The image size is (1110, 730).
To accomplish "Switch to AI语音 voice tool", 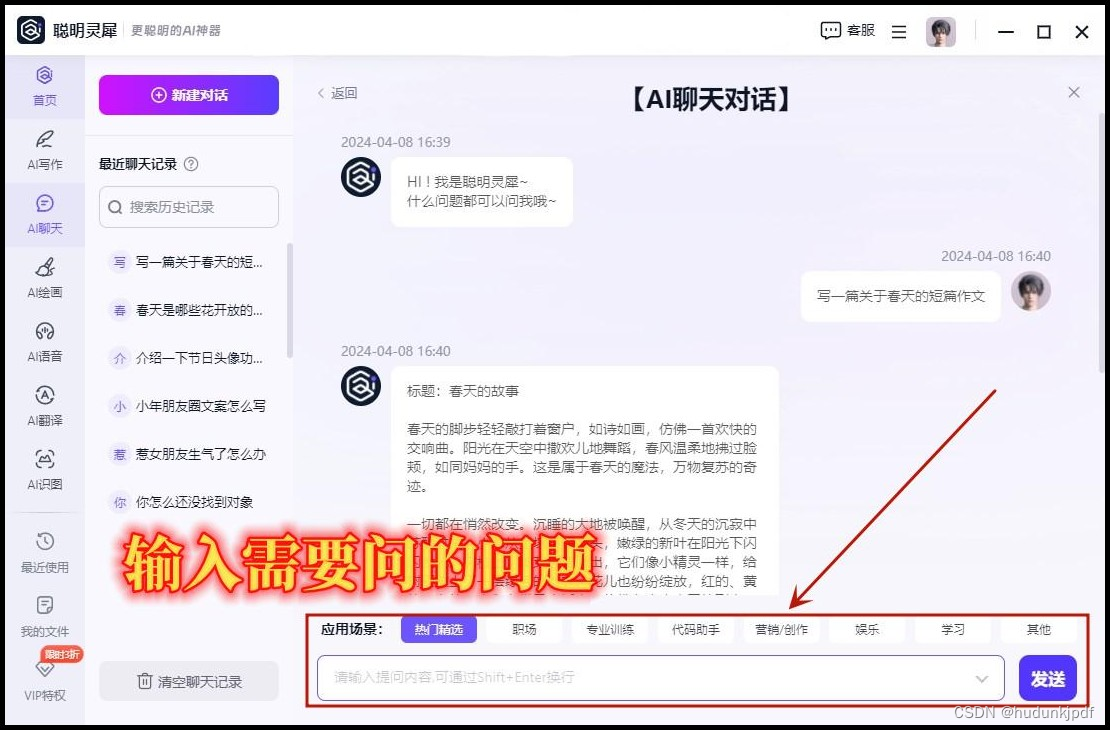I will click(44, 343).
